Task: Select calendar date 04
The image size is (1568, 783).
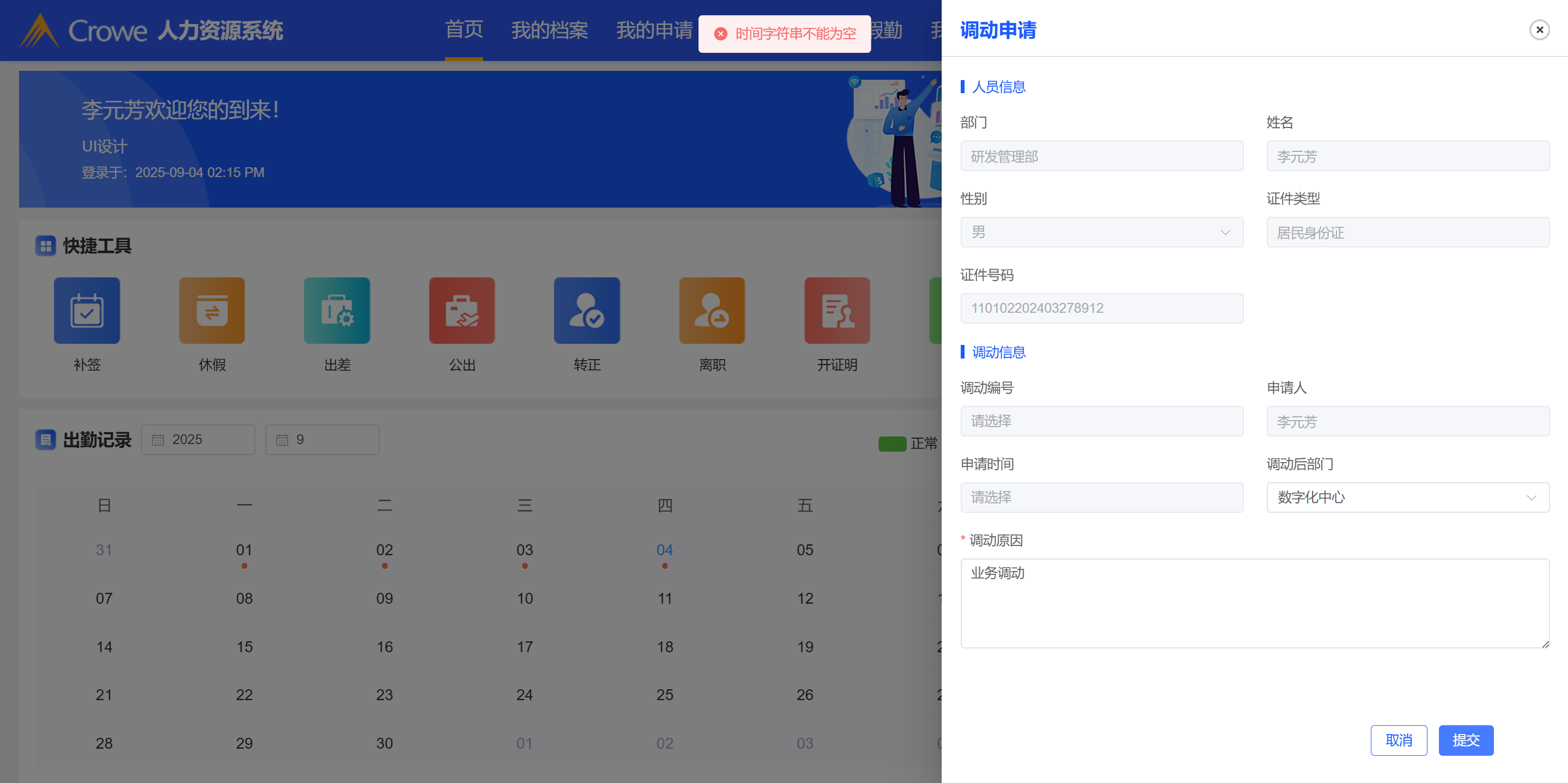Action: tap(664, 550)
